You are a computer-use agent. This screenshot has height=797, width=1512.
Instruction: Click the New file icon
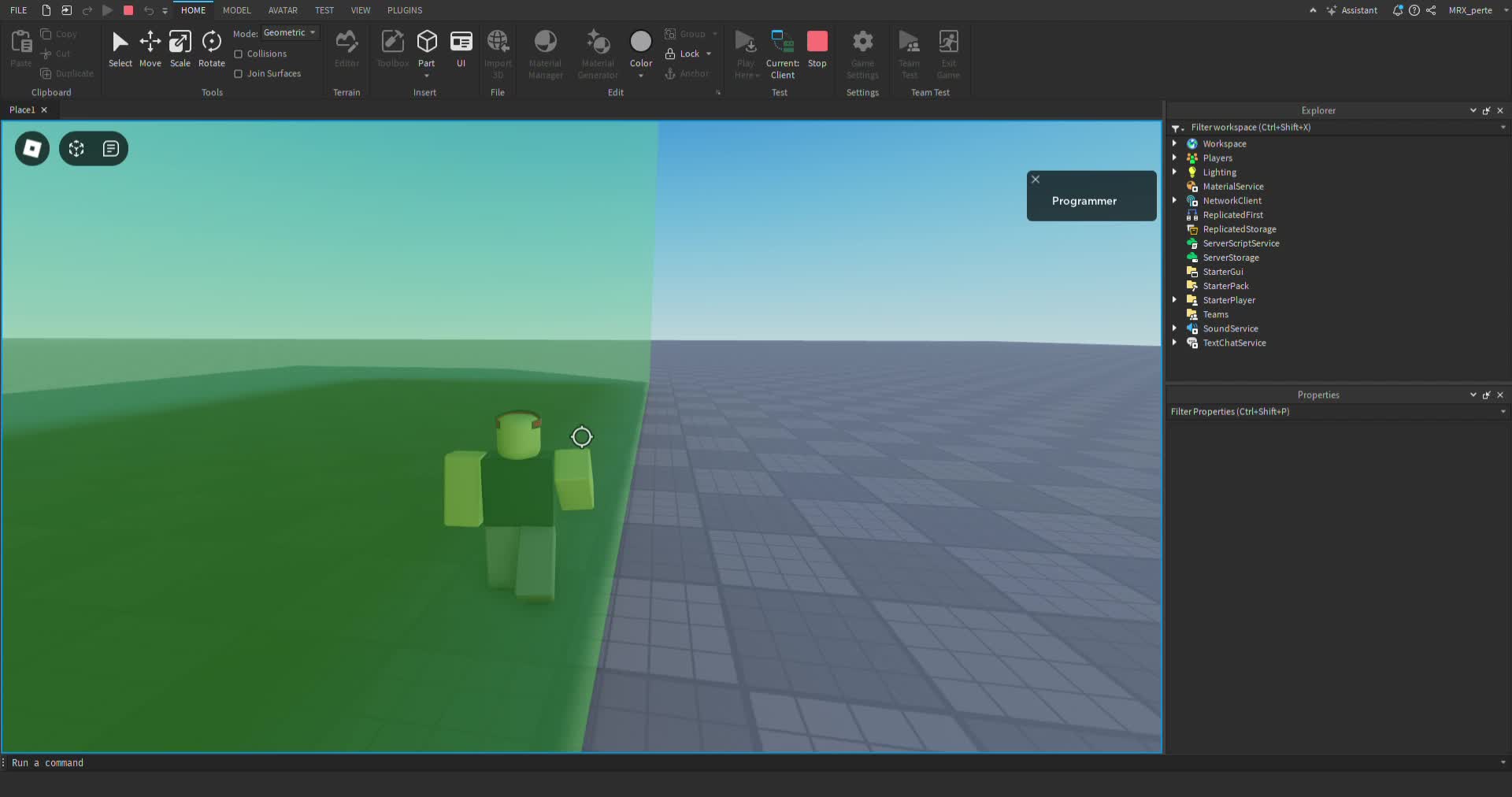(46, 10)
